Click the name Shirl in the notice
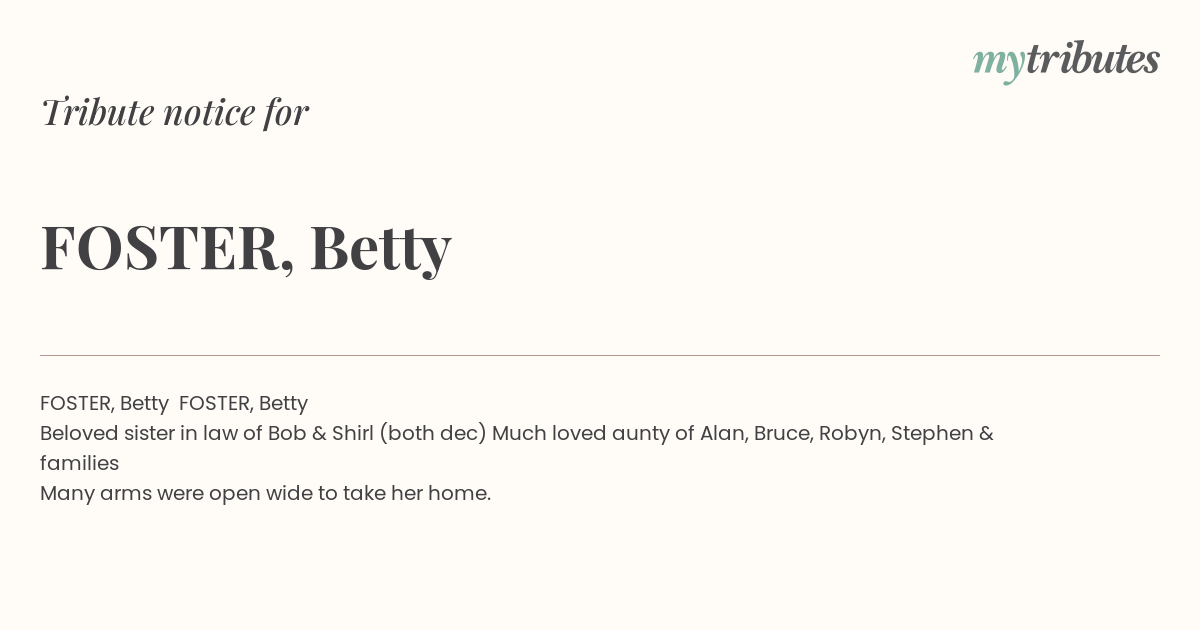 point(351,433)
